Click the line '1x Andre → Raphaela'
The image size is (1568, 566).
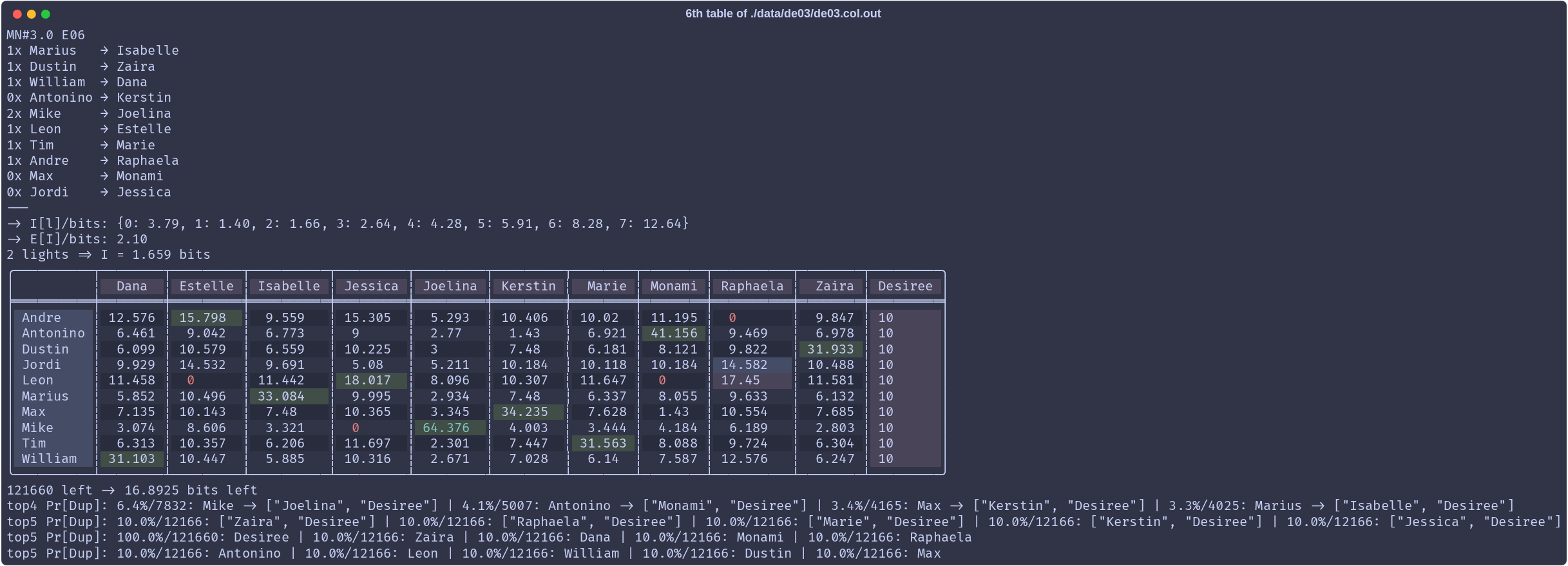coord(93,160)
